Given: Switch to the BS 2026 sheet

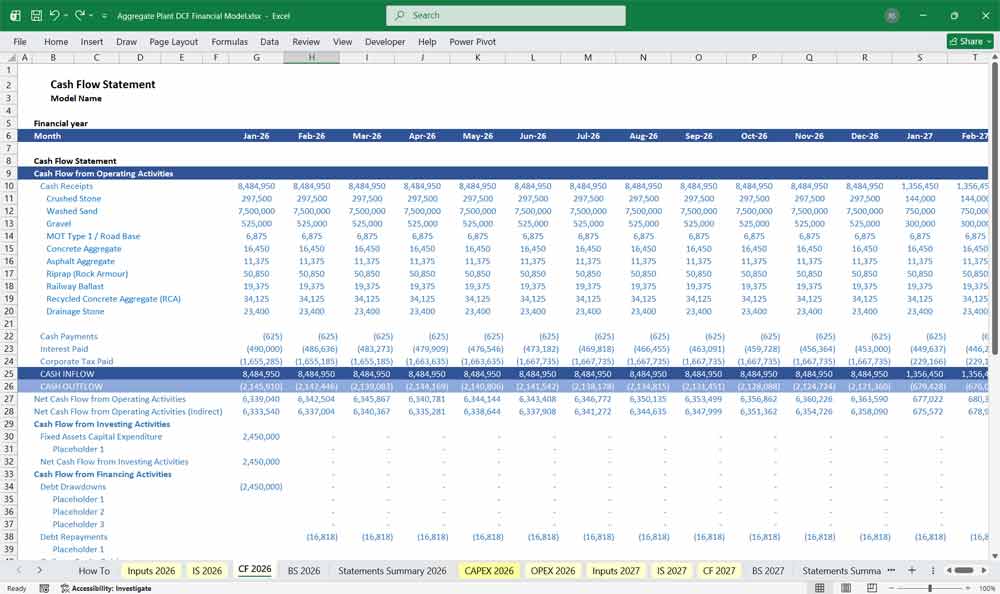Looking at the screenshot, I should click(304, 571).
